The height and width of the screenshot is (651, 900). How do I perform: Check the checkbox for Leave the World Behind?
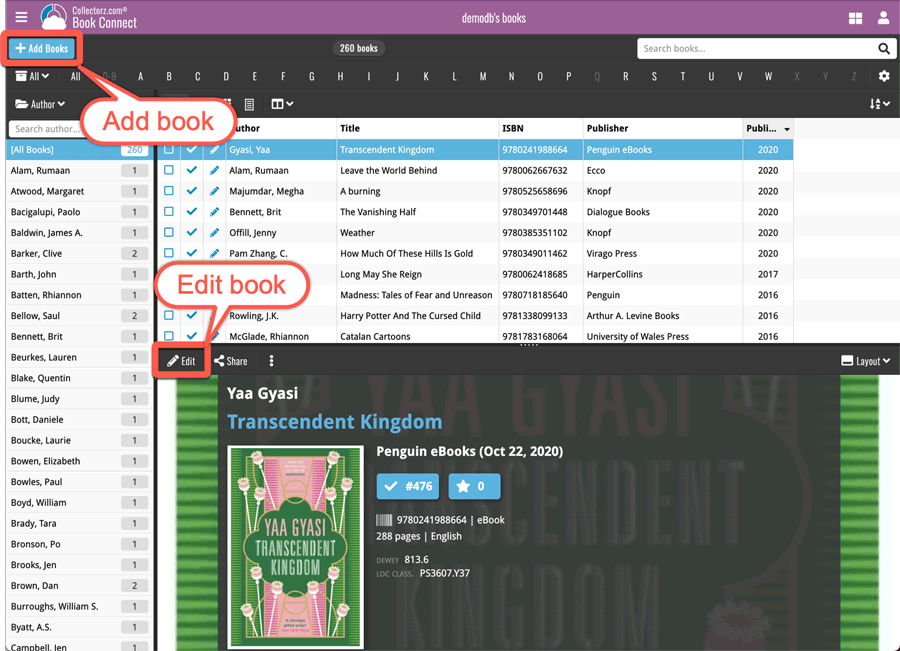168,170
